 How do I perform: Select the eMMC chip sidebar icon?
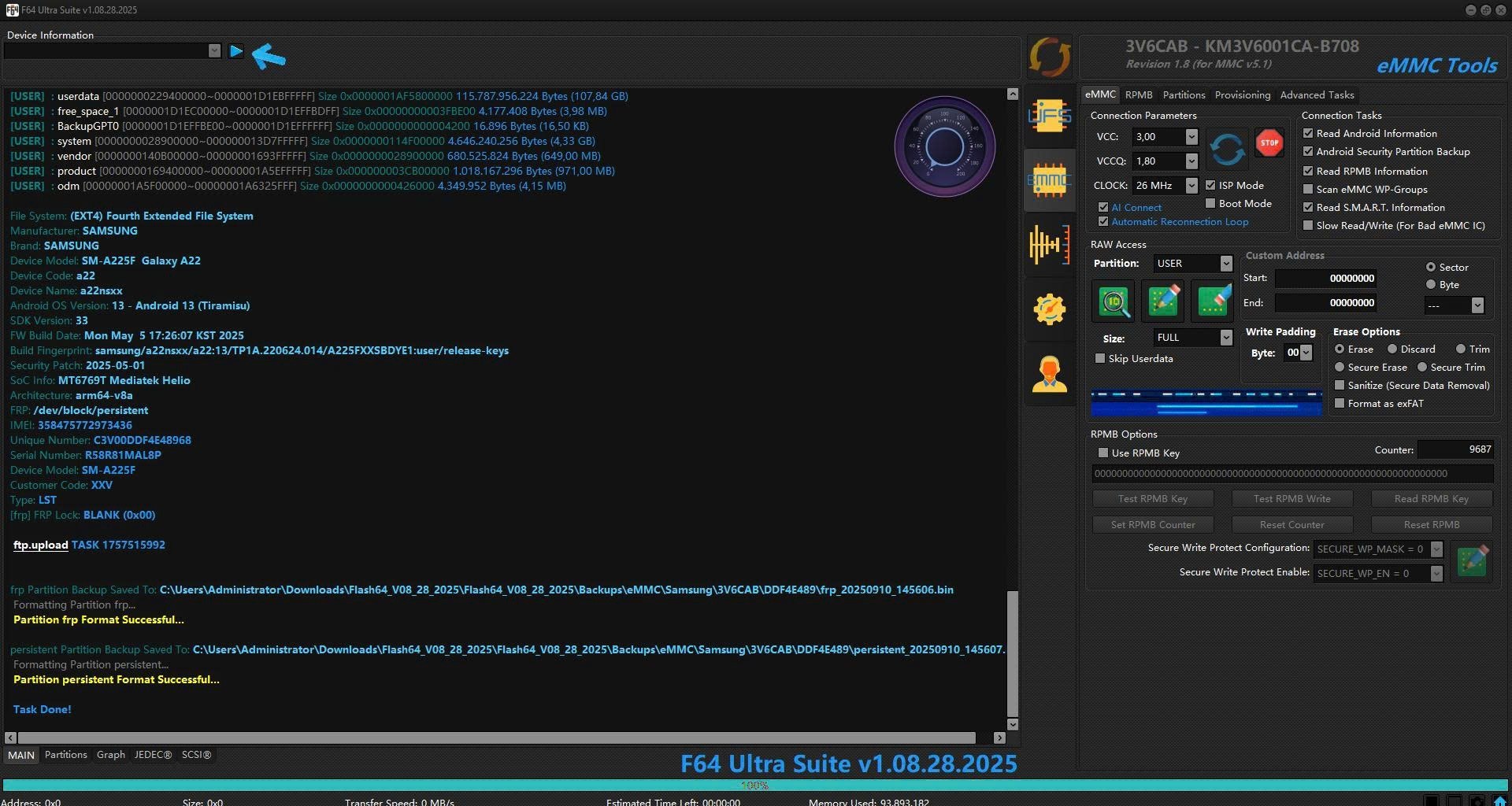coord(1050,180)
